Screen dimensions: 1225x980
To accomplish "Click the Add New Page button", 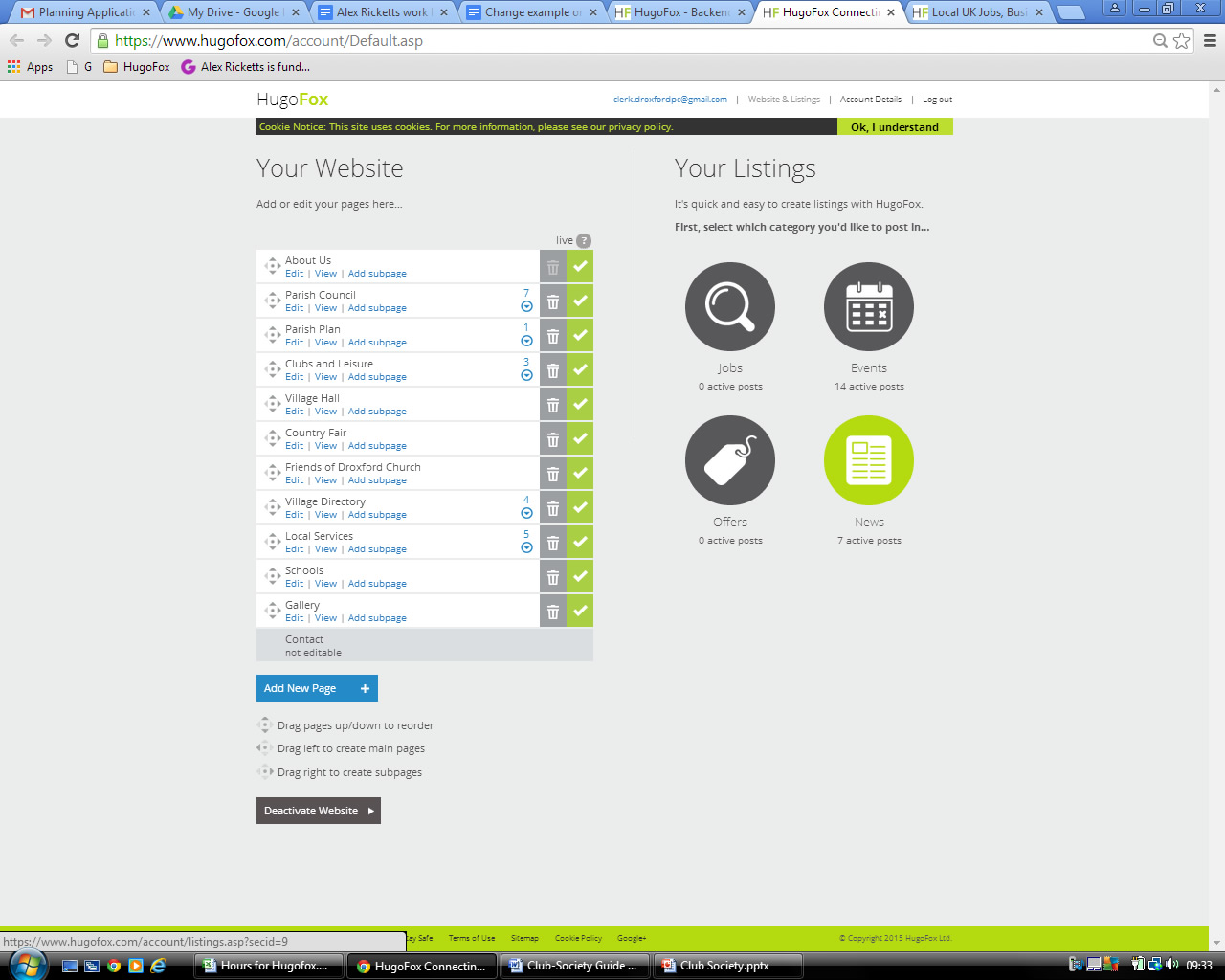I will [x=317, y=688].
